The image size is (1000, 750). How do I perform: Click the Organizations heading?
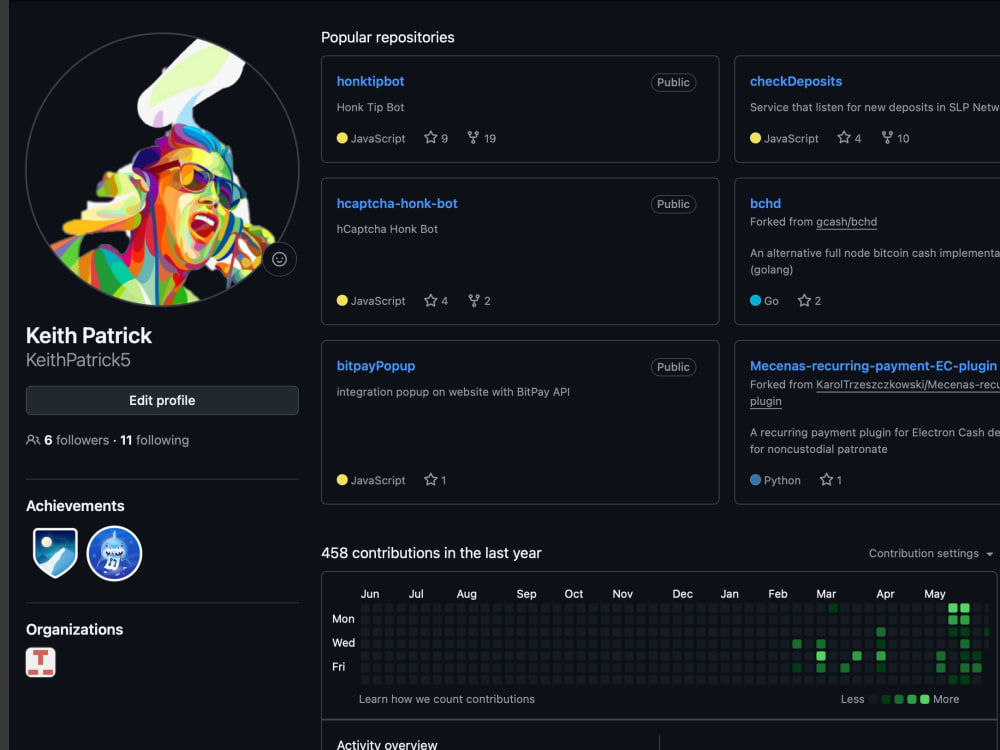pyautogui.click(x=75, y=629)
